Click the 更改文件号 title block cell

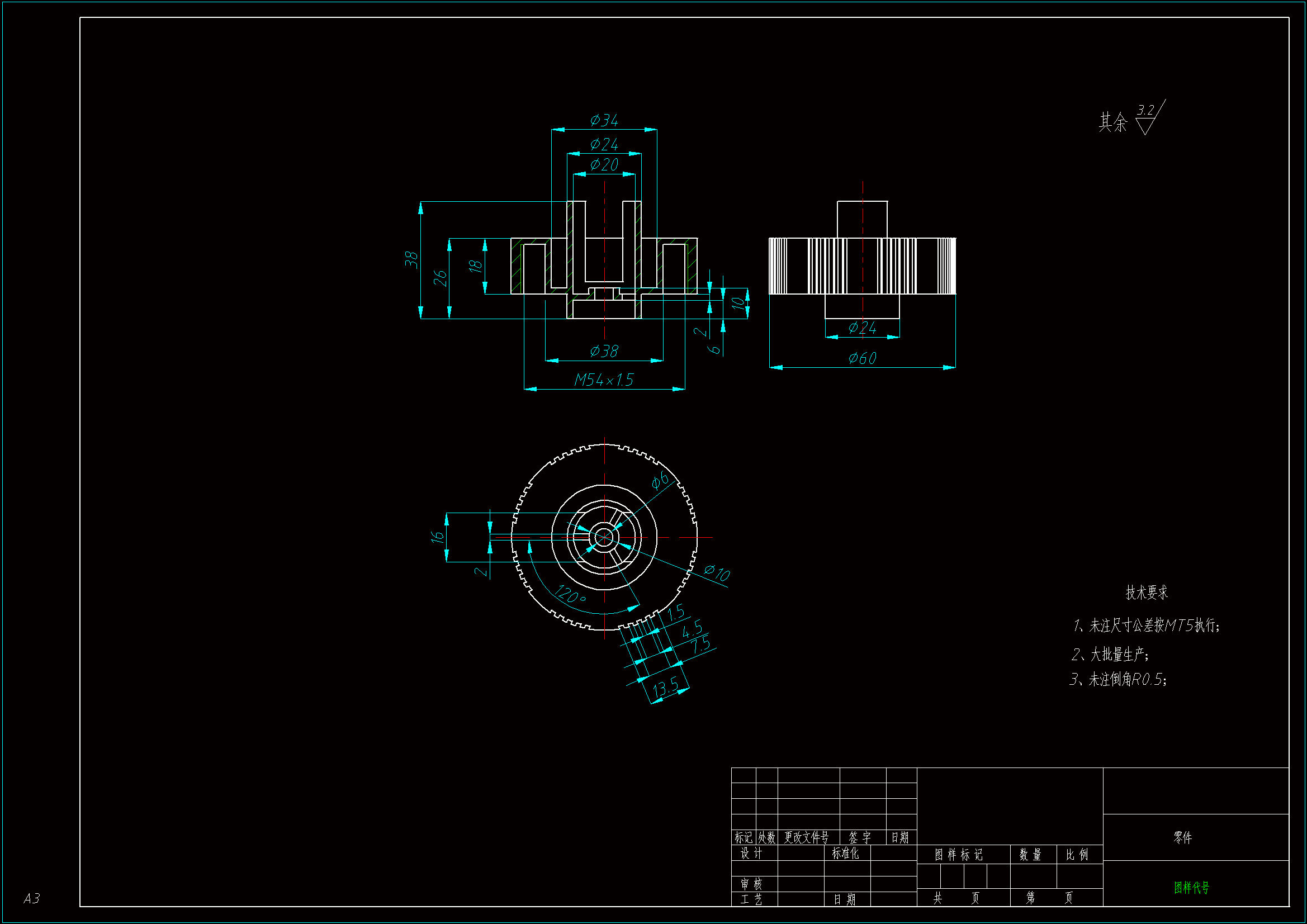pyautogui.click(x=806, y=837)
